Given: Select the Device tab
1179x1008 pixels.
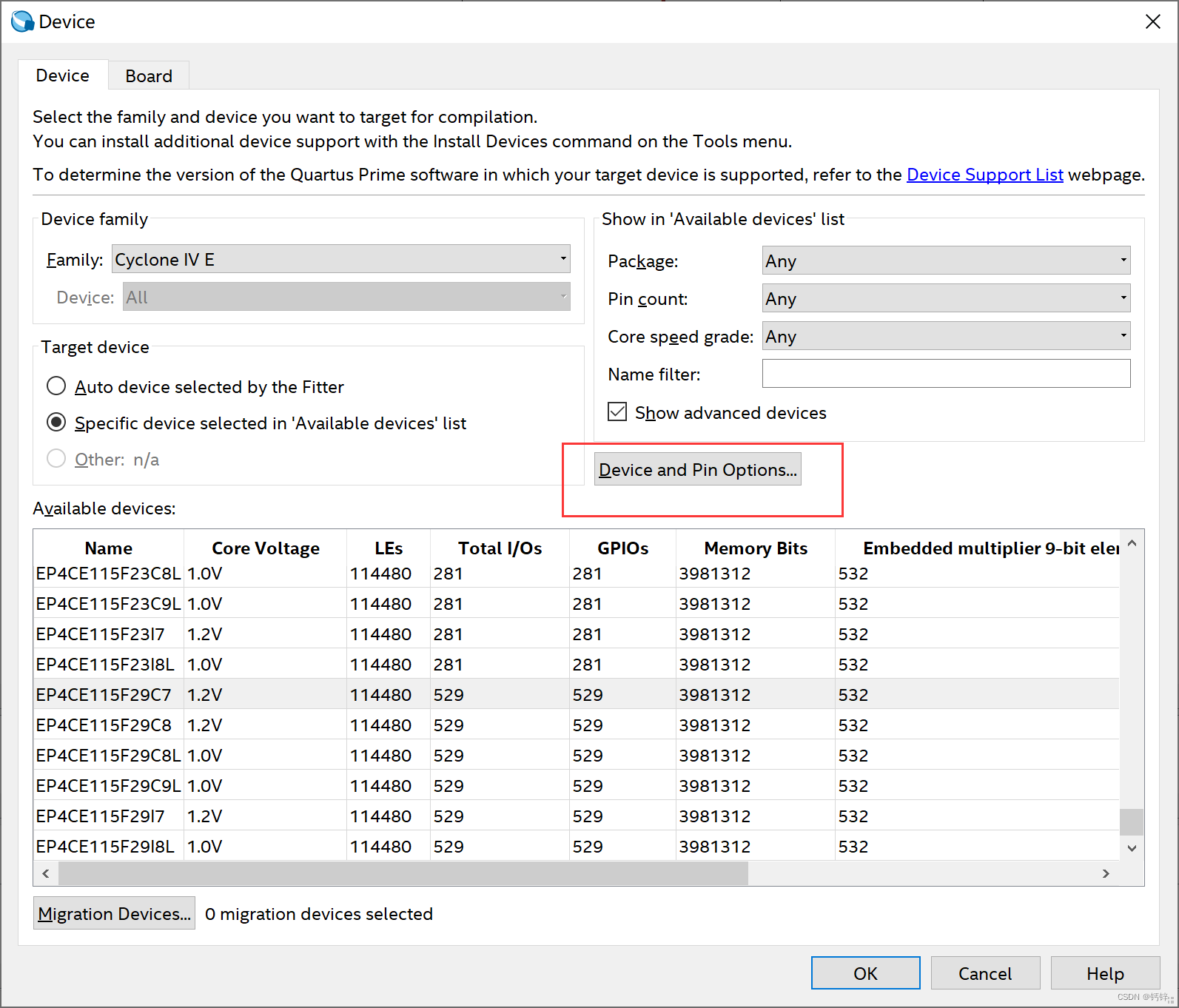Looking at the screenshot, I should click(x=63, y=75).
